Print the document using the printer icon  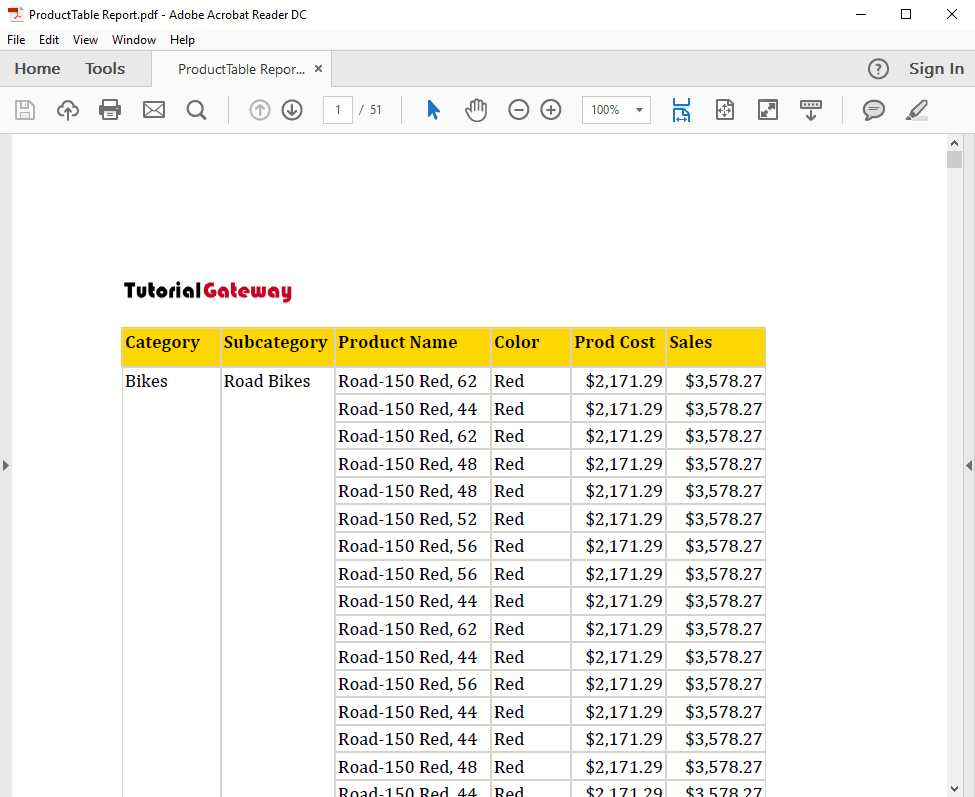coord(110,110)
